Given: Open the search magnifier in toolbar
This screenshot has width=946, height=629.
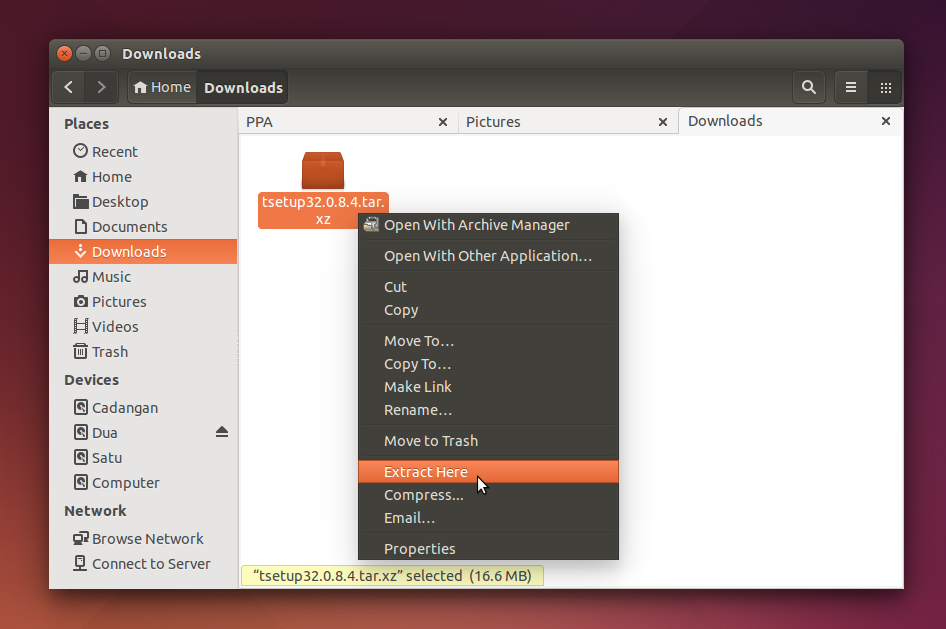Looking at the screenshot, I should [809, 87].
